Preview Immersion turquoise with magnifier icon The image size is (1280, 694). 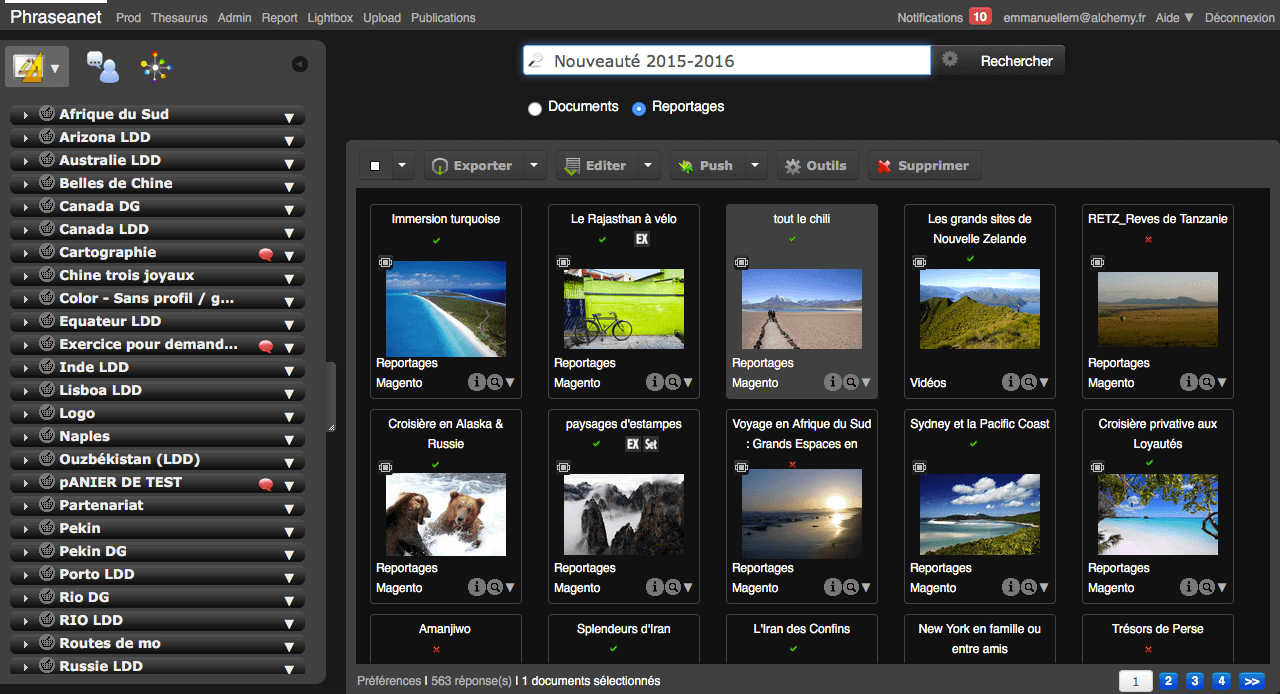(494, 382)
